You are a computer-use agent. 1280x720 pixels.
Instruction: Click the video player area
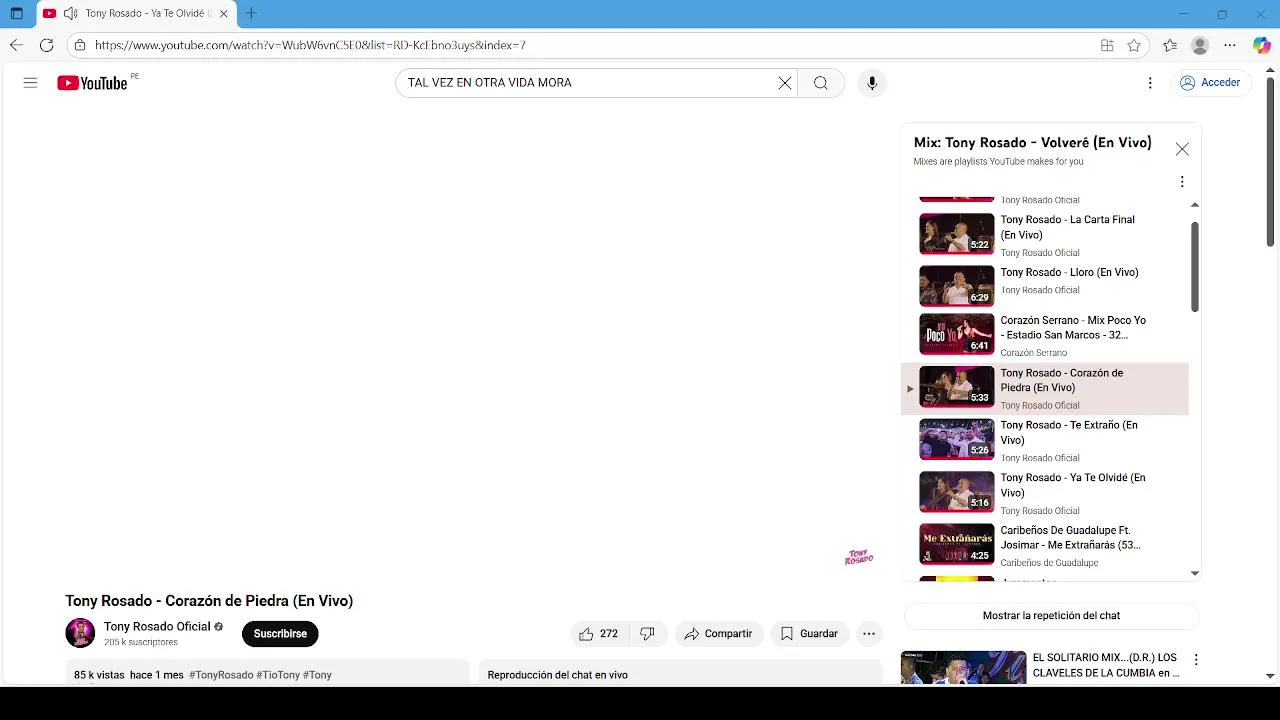473,350
